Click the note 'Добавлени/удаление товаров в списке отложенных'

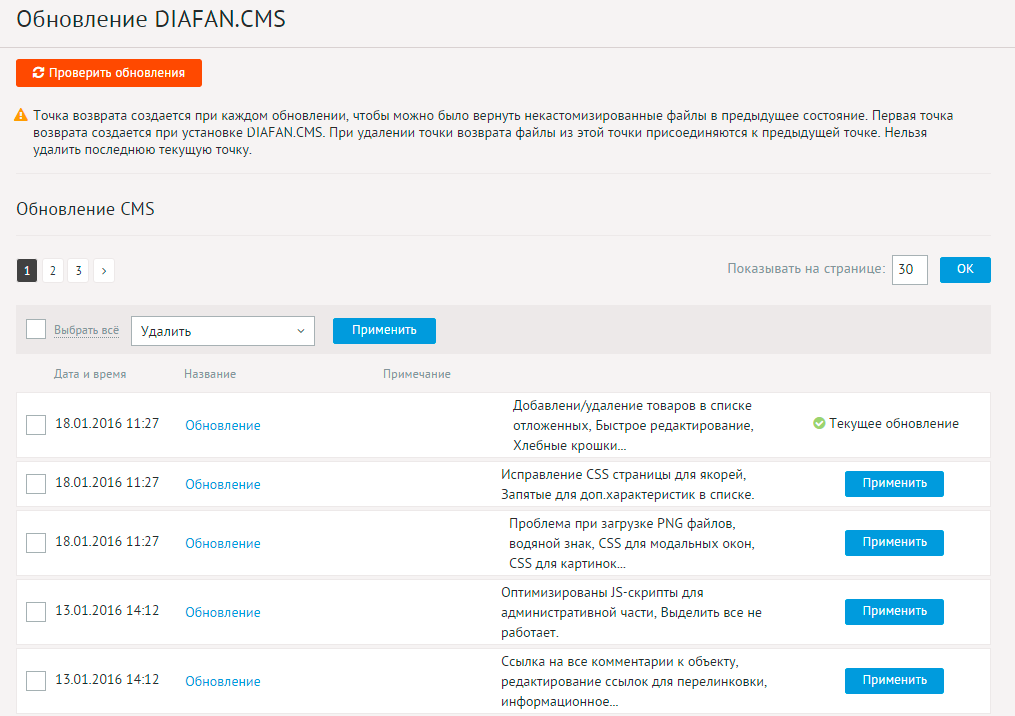click(633, 425)
